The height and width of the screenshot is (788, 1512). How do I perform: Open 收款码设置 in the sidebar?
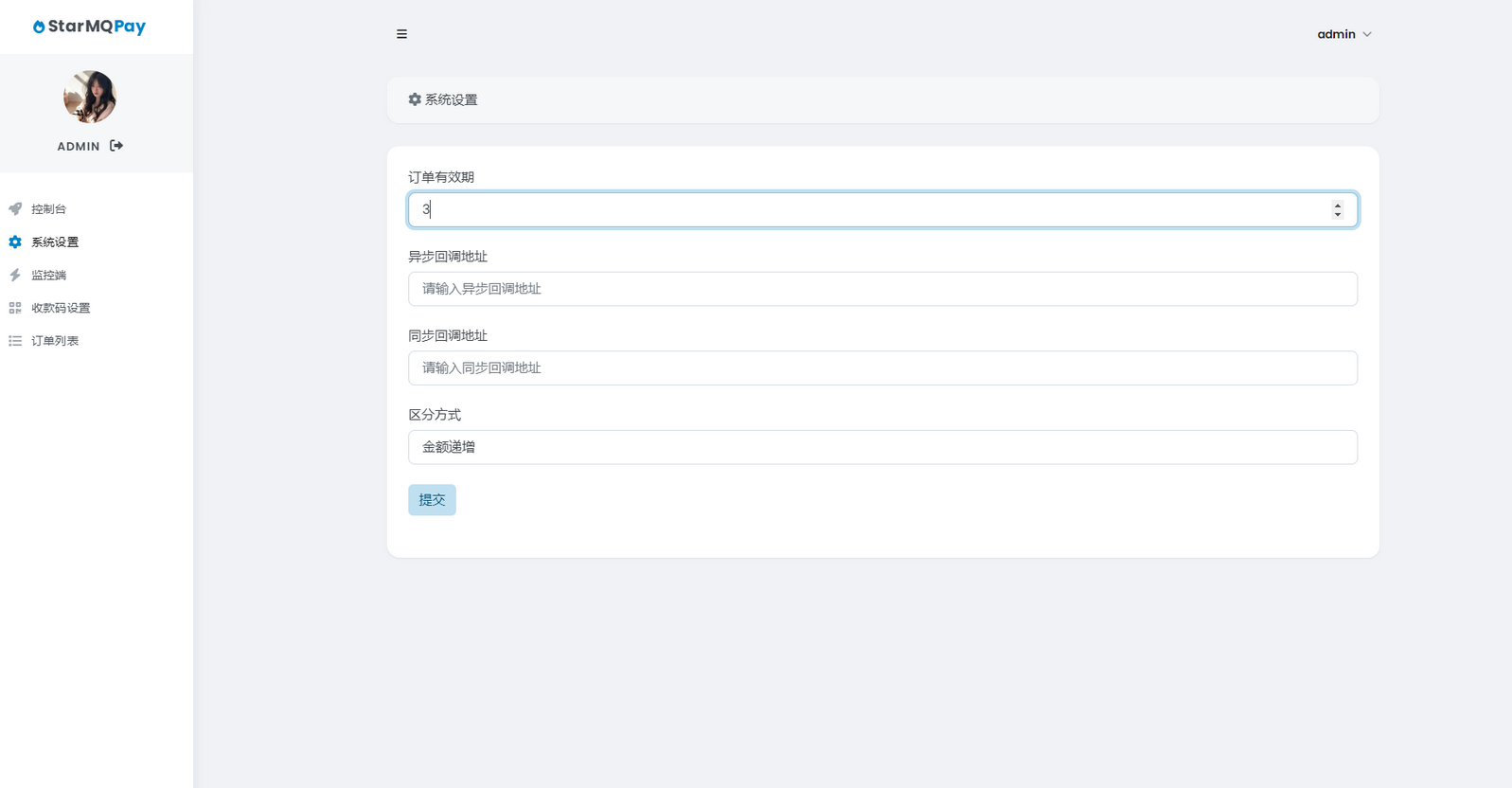(x=61, y=308)
